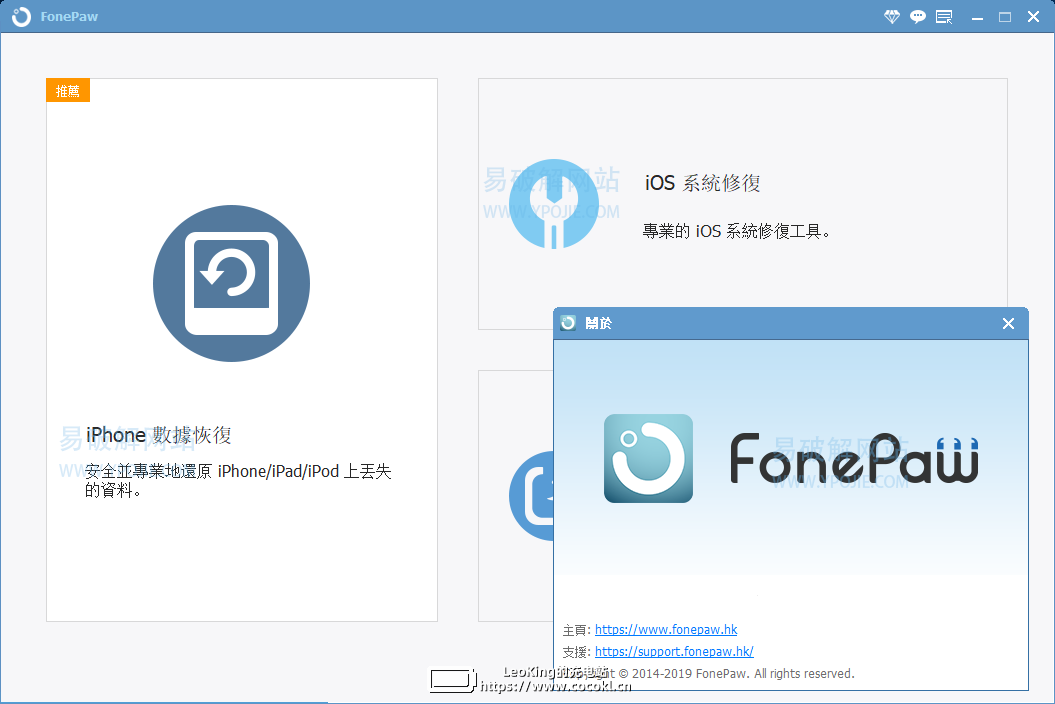Open the menu list icon in title bar
Viewport: 1055px width, 704px height.
[945, 17]
